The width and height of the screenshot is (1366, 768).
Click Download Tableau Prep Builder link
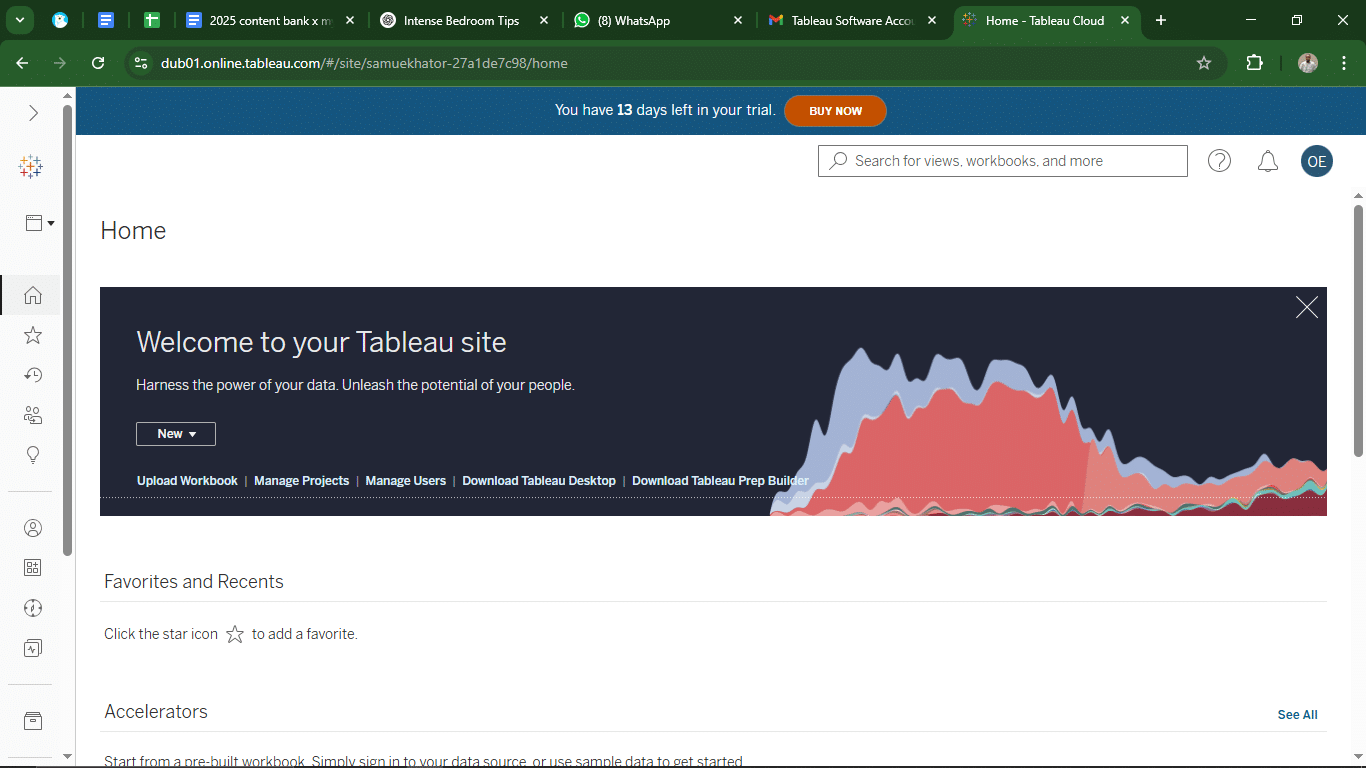coord(720,481)
